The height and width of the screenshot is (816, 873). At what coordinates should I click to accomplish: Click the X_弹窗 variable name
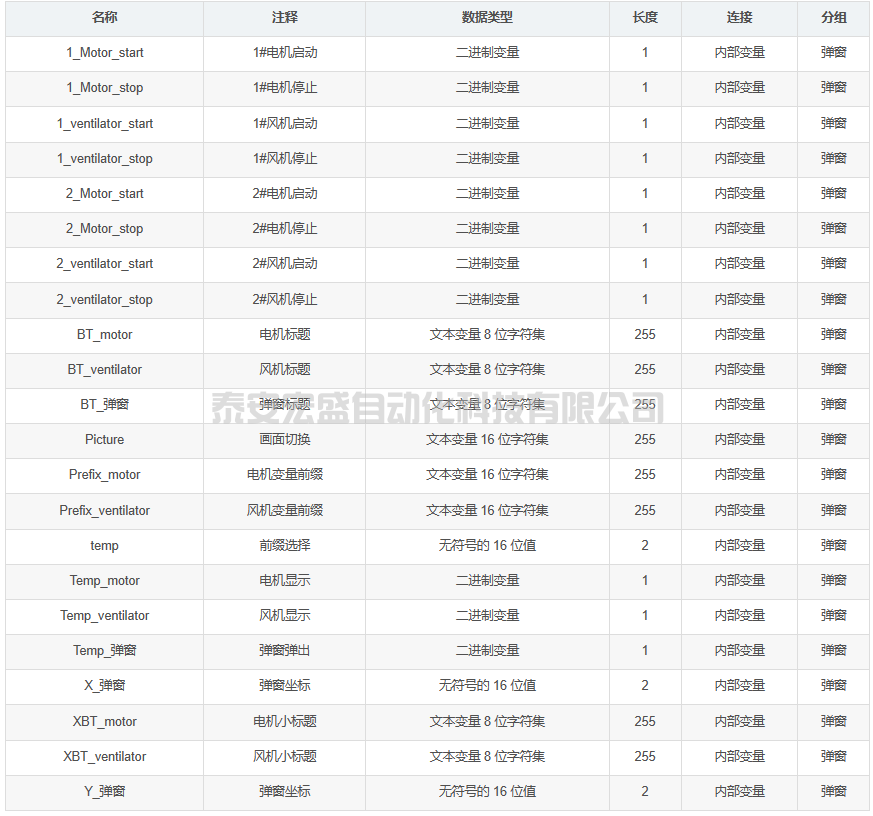104,686
